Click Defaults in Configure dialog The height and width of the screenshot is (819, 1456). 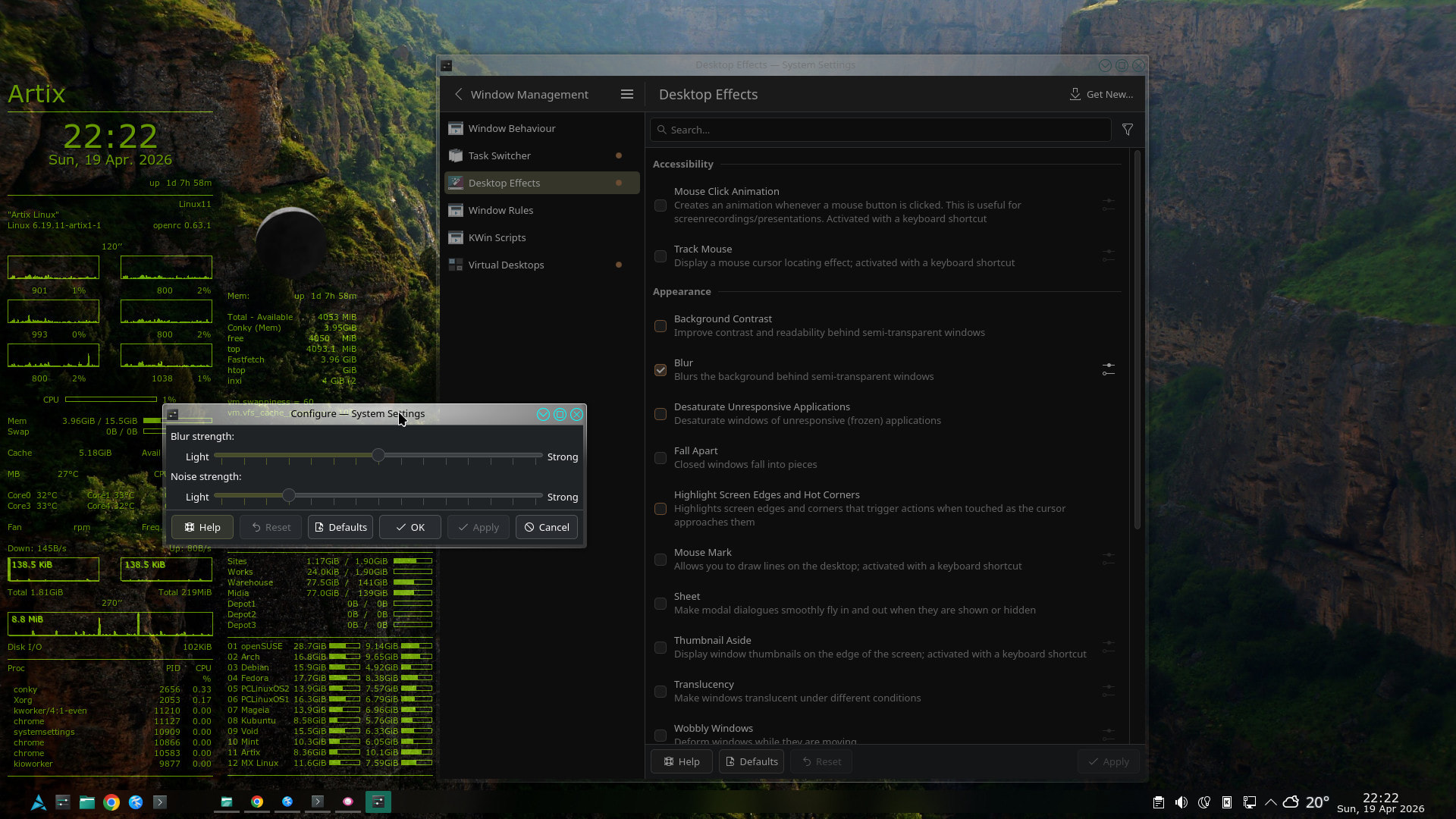pos(340,527)
